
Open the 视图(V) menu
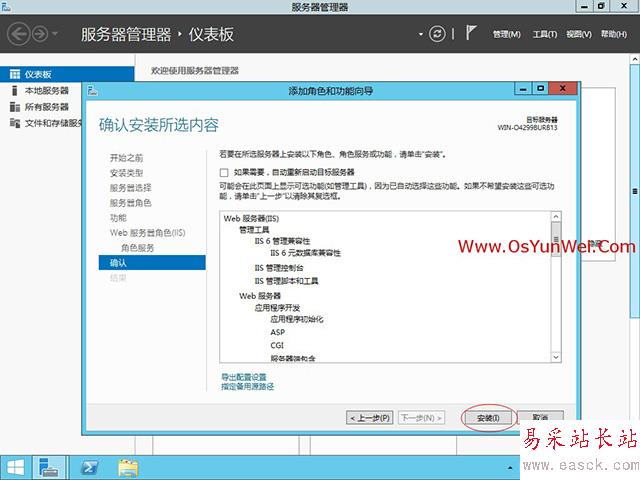[579, 35]
